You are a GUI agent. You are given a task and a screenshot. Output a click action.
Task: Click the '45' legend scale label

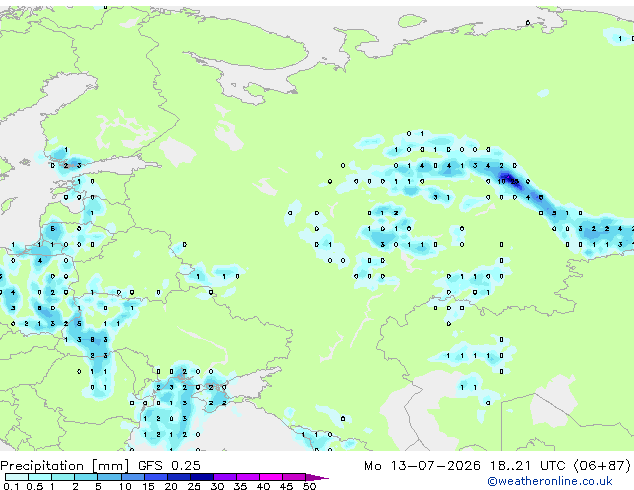286,486
